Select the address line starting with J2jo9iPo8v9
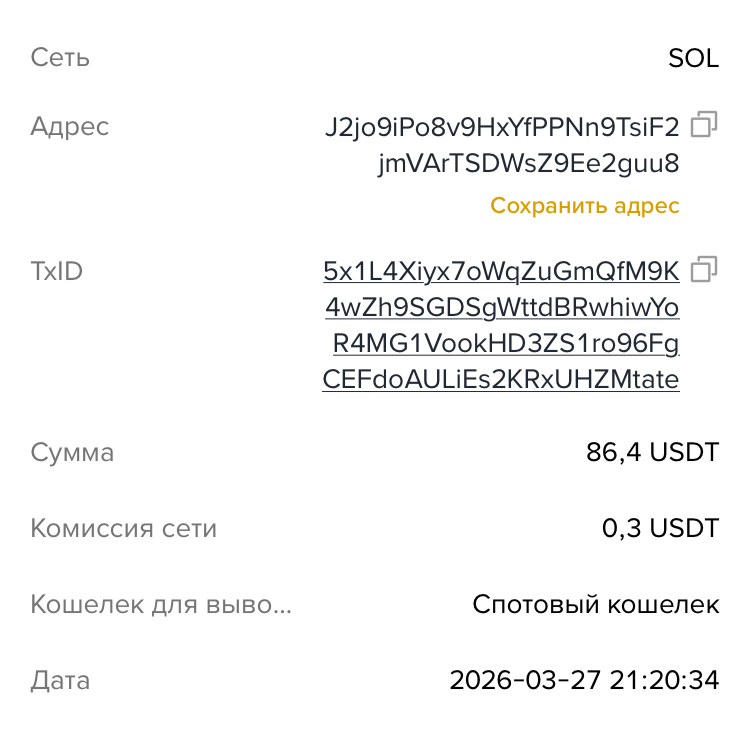 502,127
